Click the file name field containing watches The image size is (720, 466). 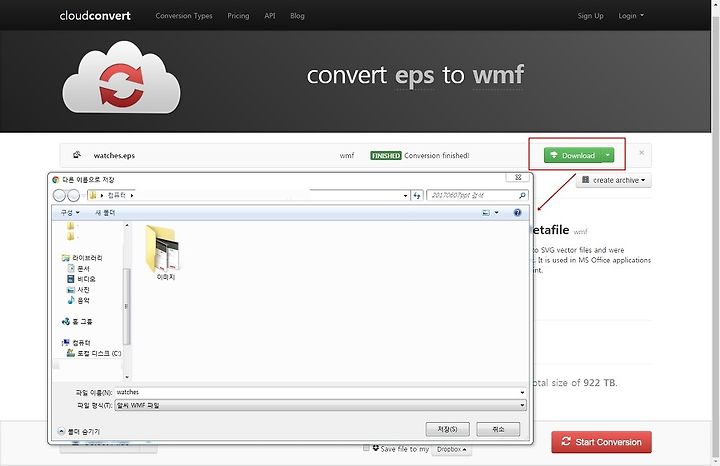317,393
